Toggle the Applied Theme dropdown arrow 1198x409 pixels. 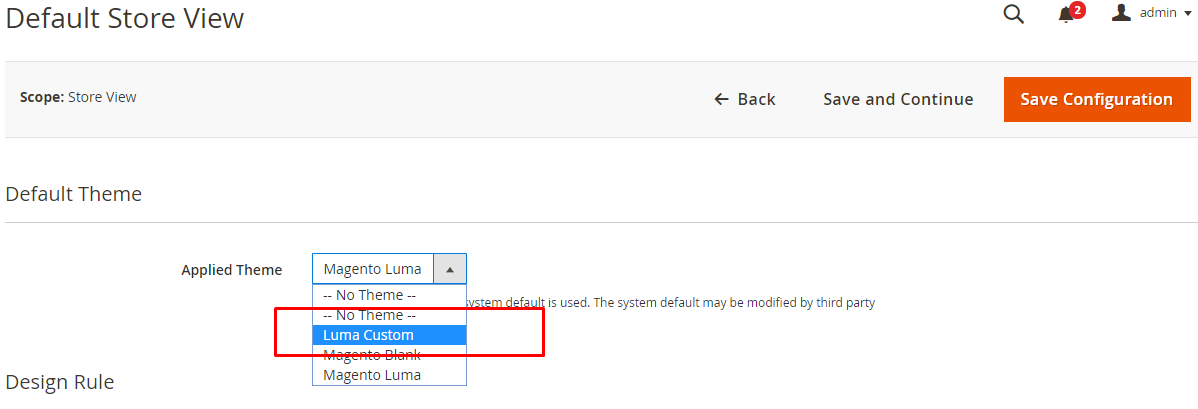coord(450,269)
